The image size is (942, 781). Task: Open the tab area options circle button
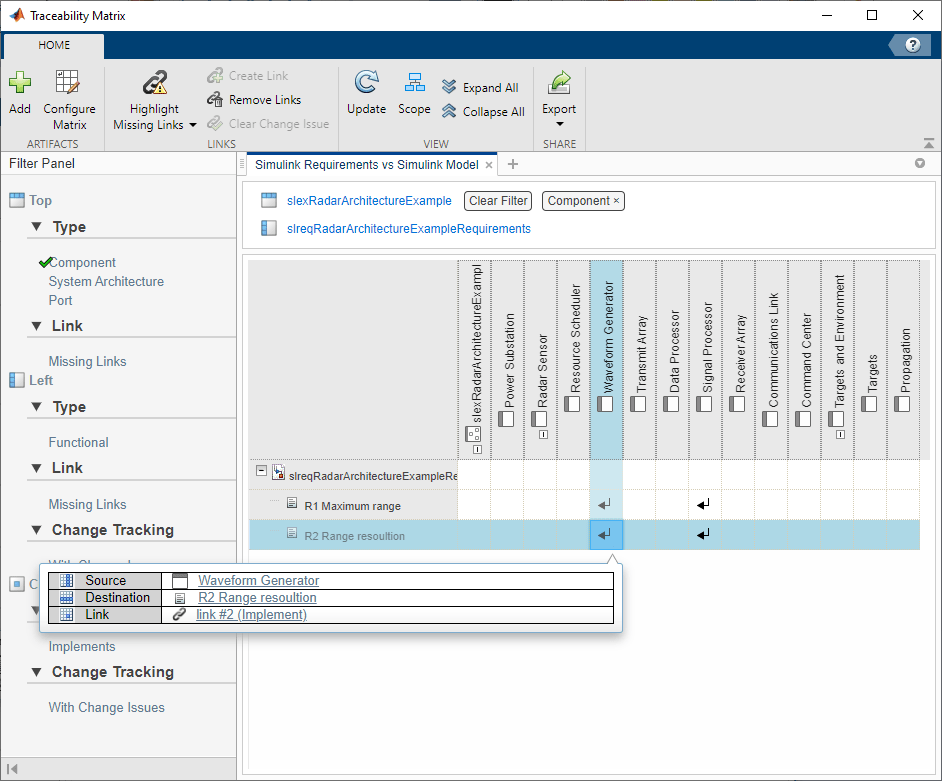920,163
